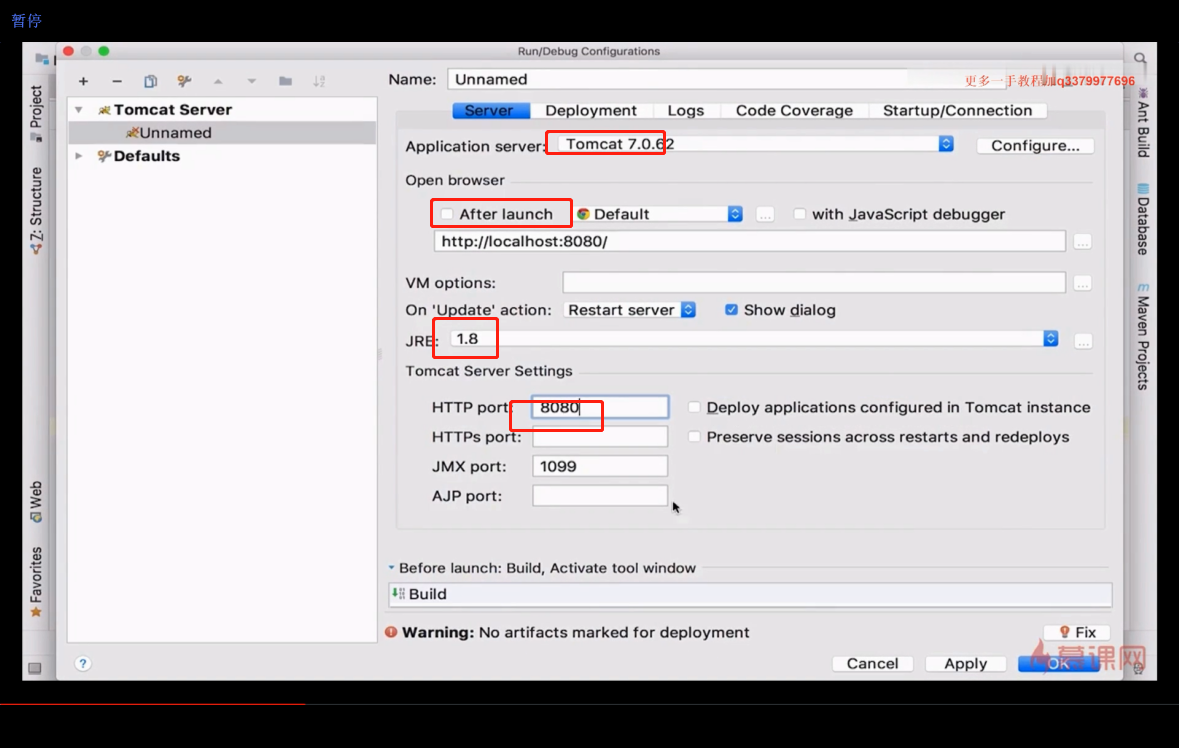Click AJP port field

click(x=600, y=495)
